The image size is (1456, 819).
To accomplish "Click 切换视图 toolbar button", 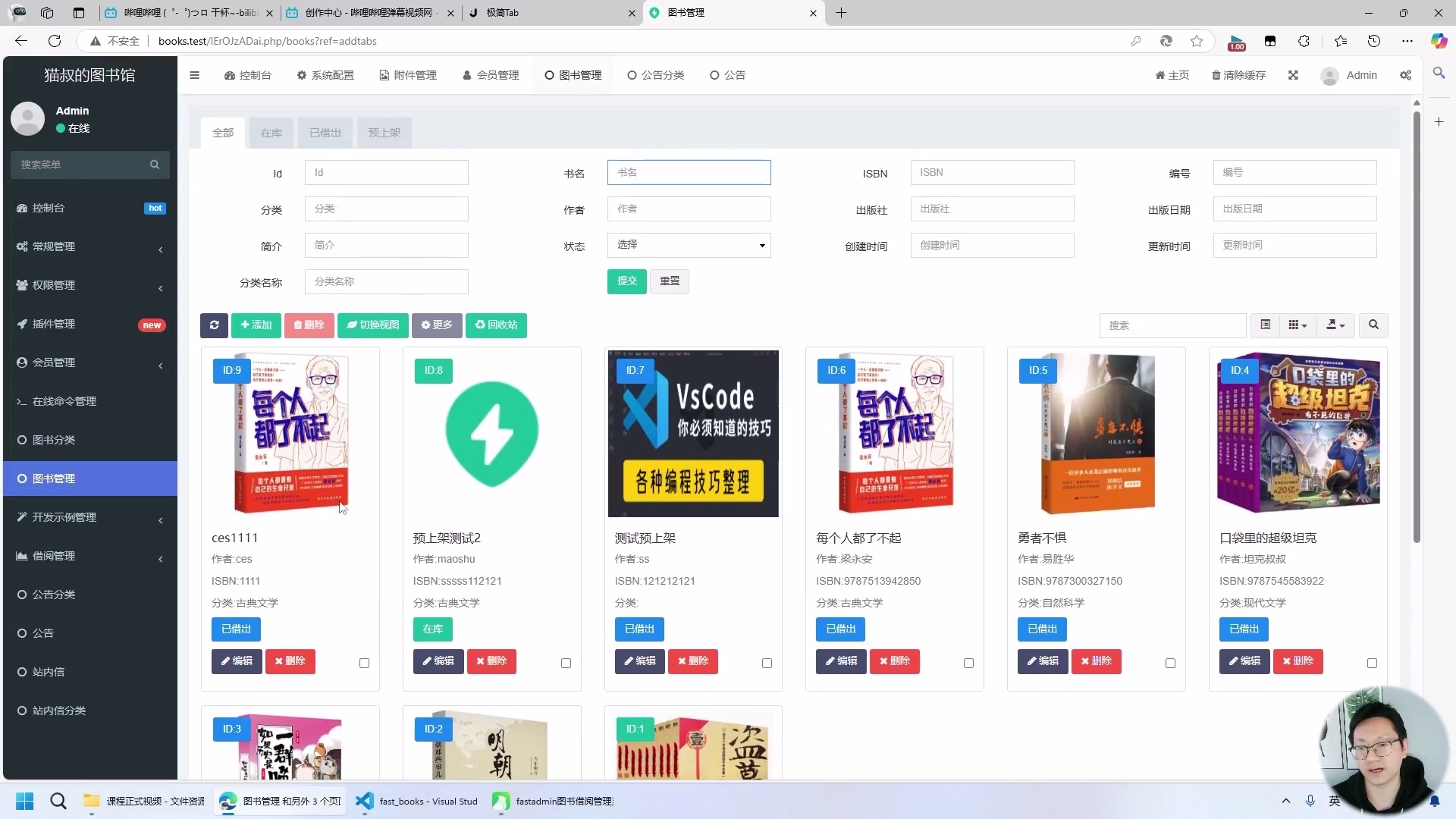I will [373, 325].
